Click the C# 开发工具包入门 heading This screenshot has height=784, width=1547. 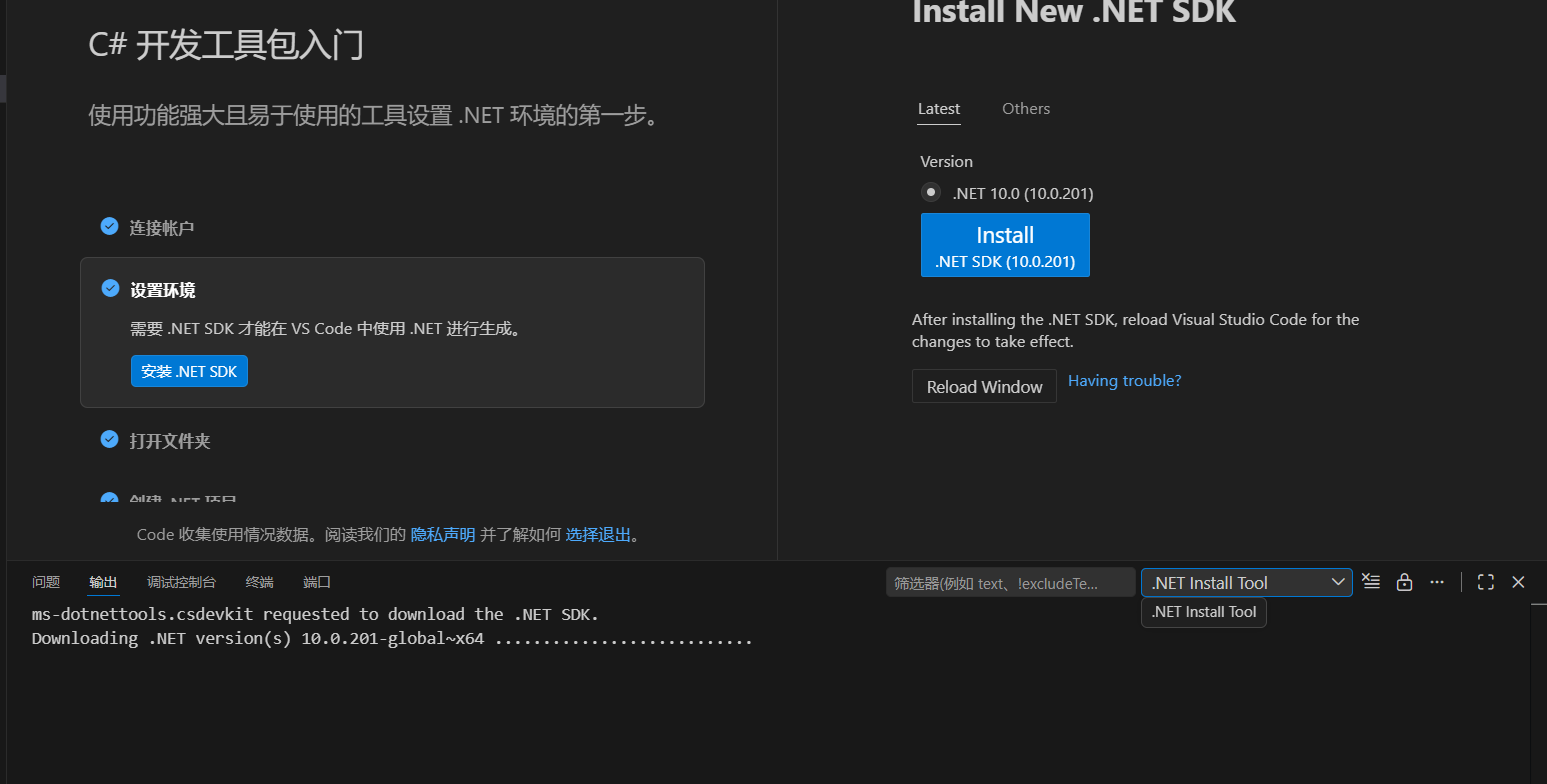tap(226, 45)
